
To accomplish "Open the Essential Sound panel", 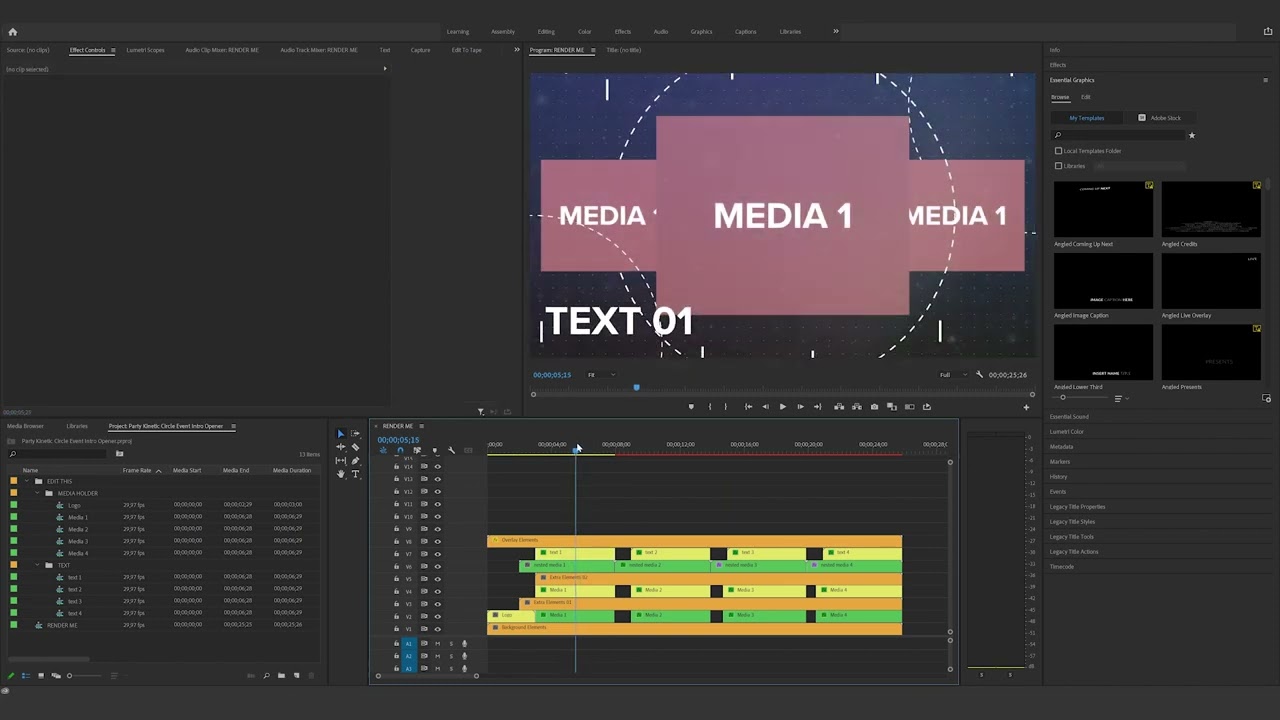I will [x=1069, y=417].
